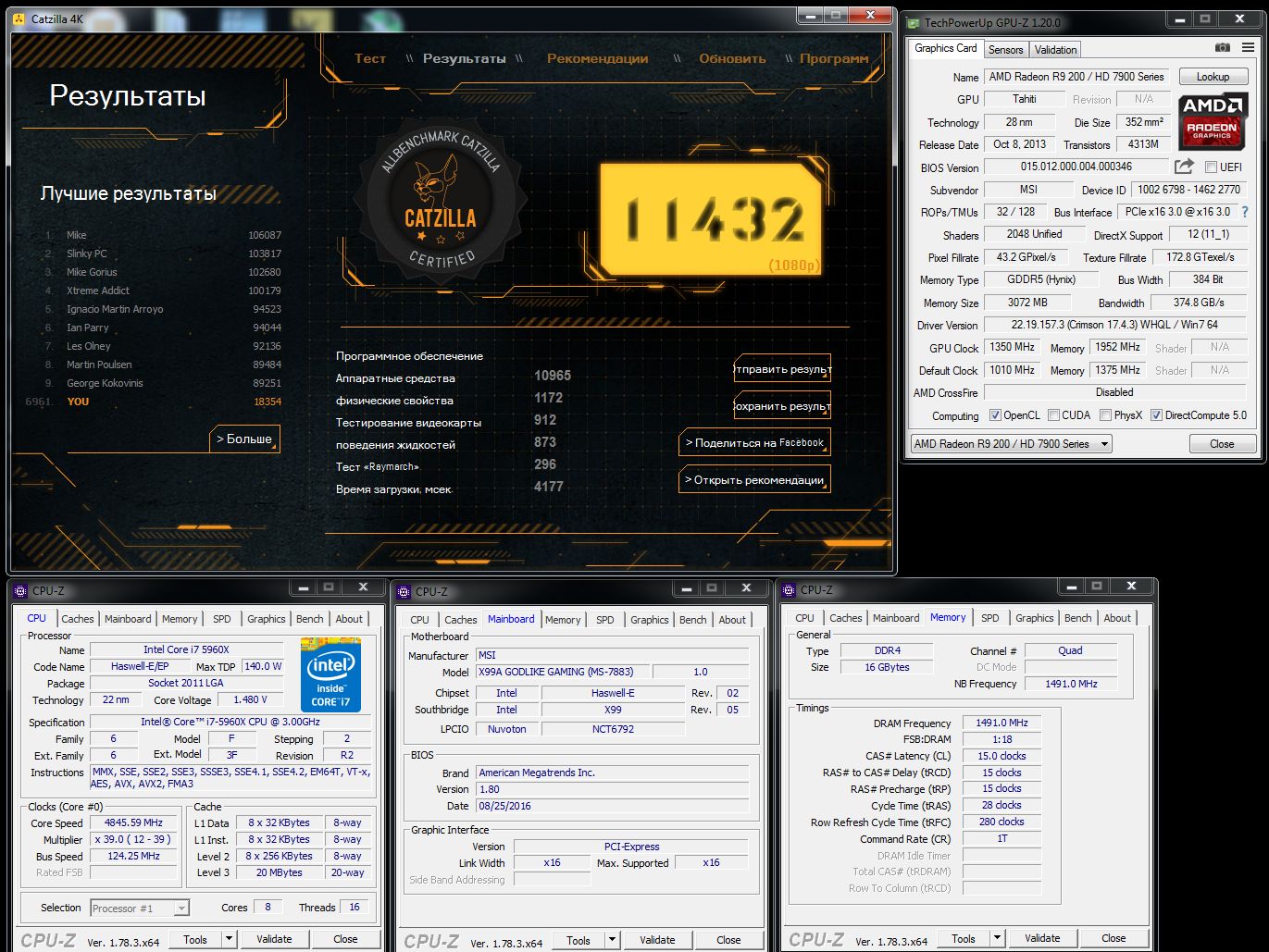Screen dimensions: 1269x952
Task: Expand Tools dropdown arrow in left CPU-Z window
Action: 229,939
